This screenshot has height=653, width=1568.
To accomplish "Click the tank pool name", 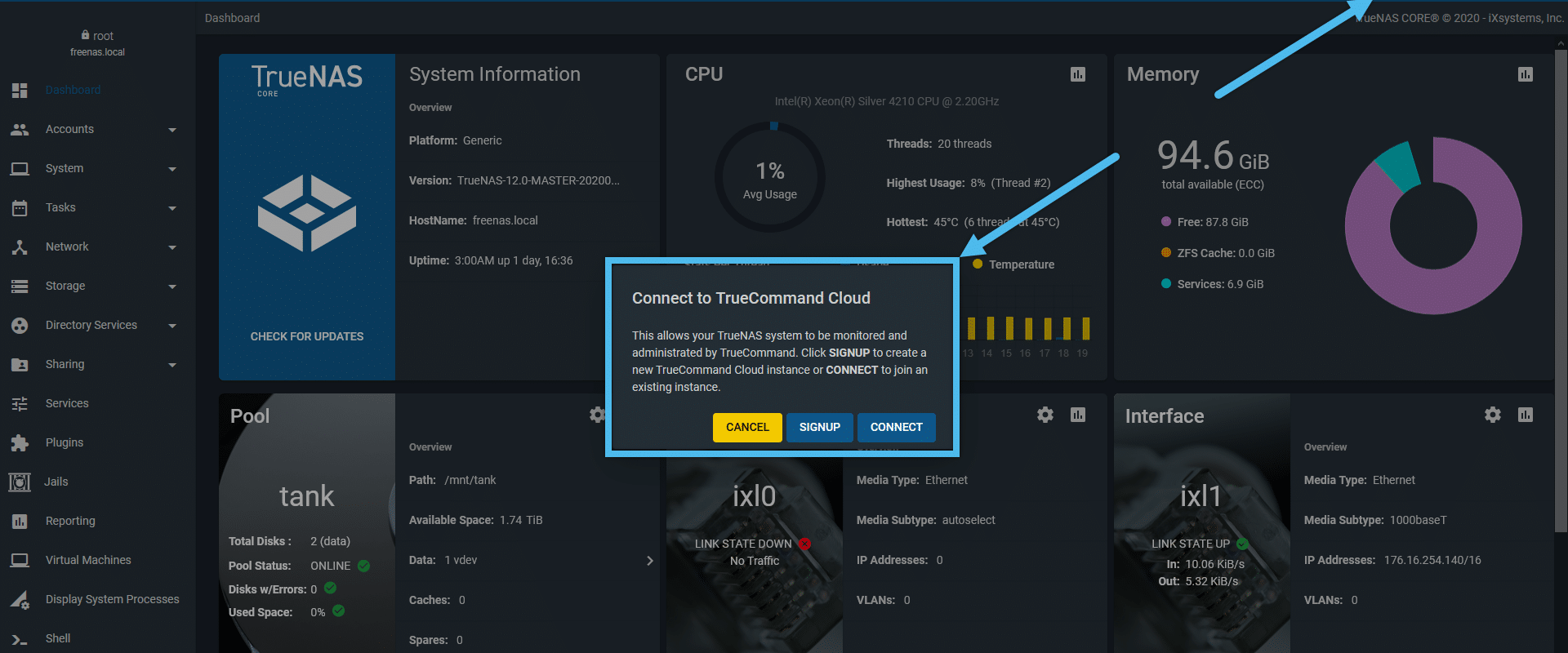I will coord(307,496).
